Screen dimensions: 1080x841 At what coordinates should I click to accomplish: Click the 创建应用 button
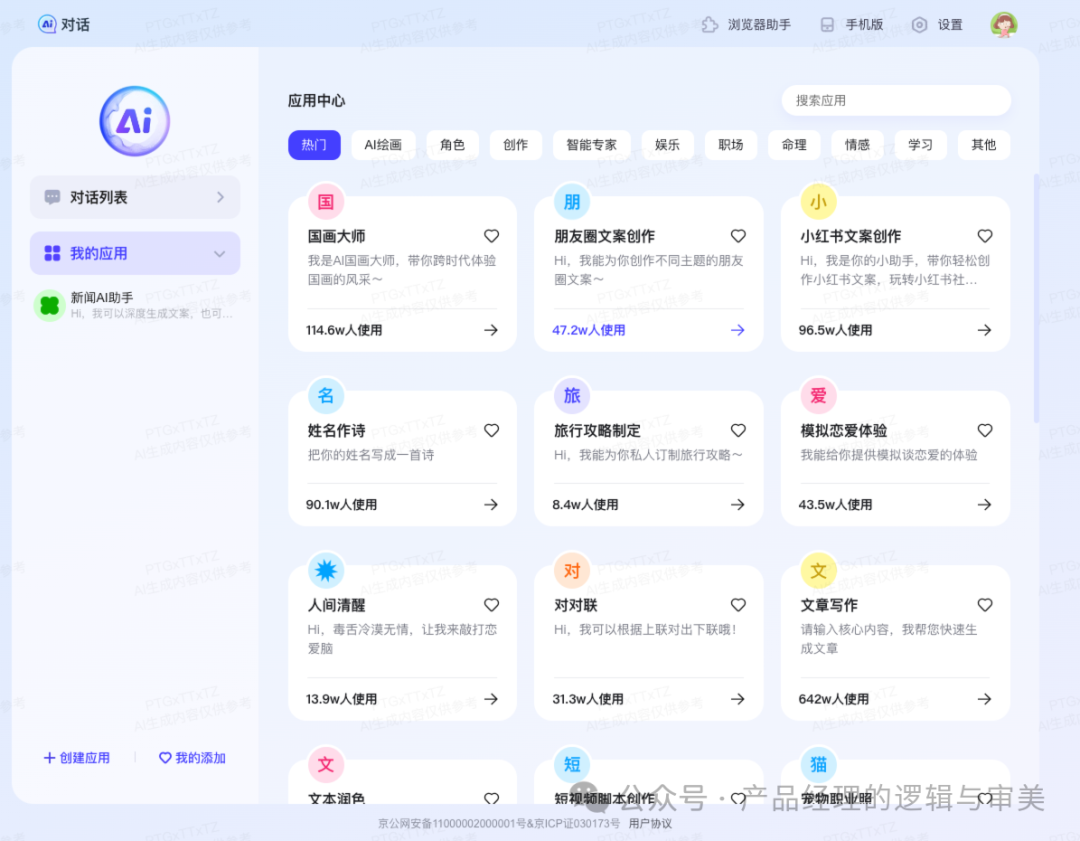click(77, 759)
